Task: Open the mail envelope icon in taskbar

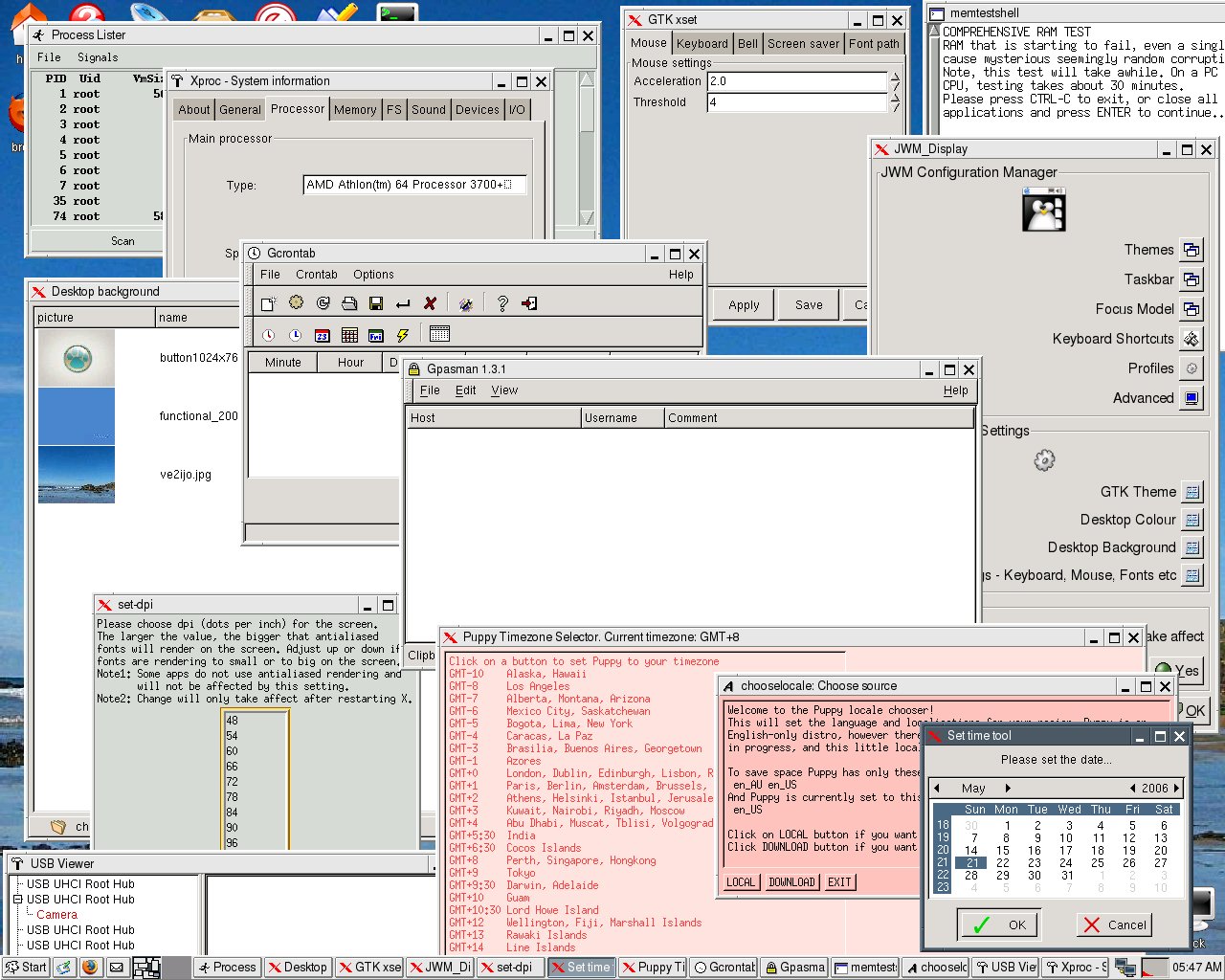Action: (117, 967)
